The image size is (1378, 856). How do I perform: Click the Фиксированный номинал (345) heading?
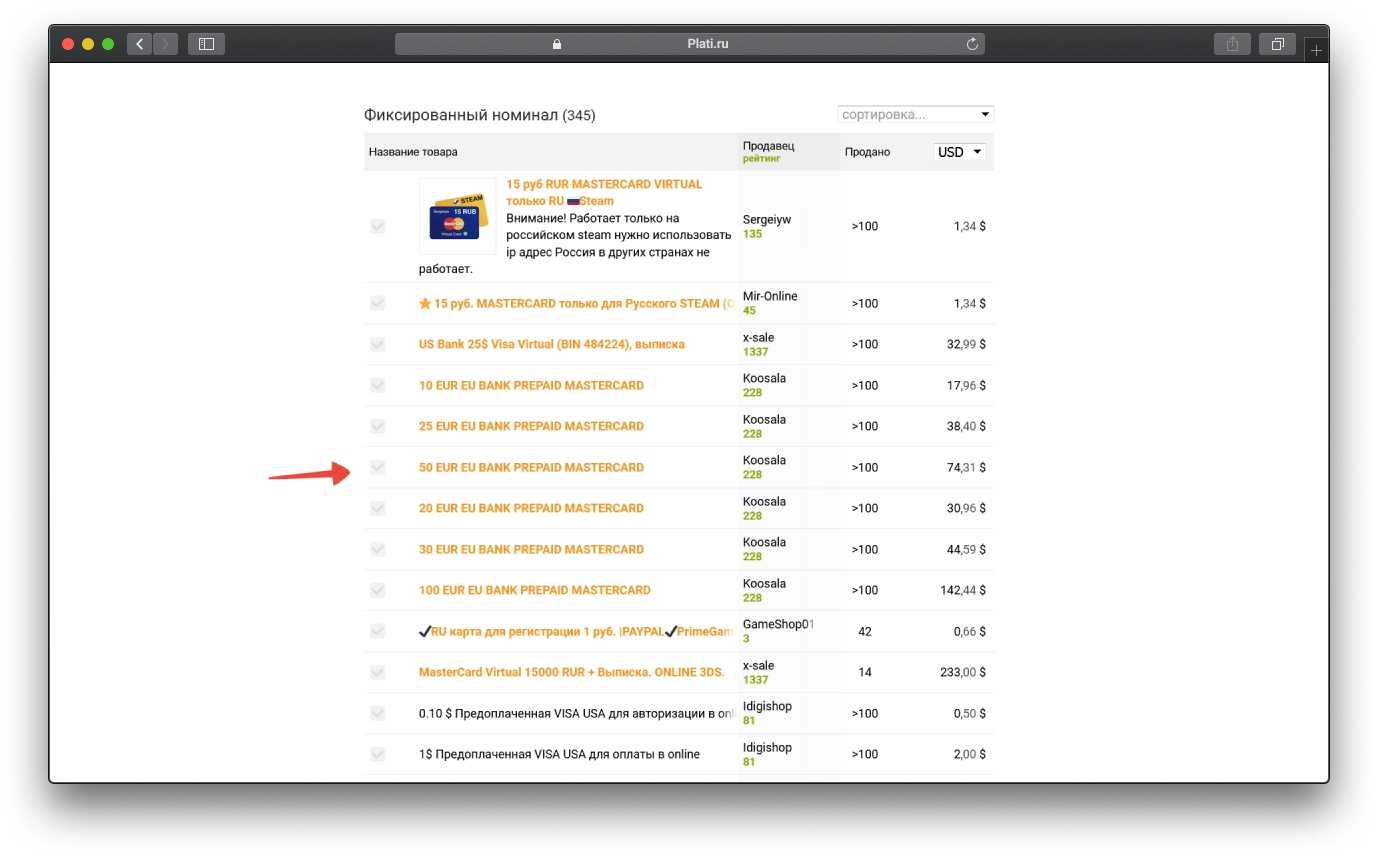click(x=480, y=115)
